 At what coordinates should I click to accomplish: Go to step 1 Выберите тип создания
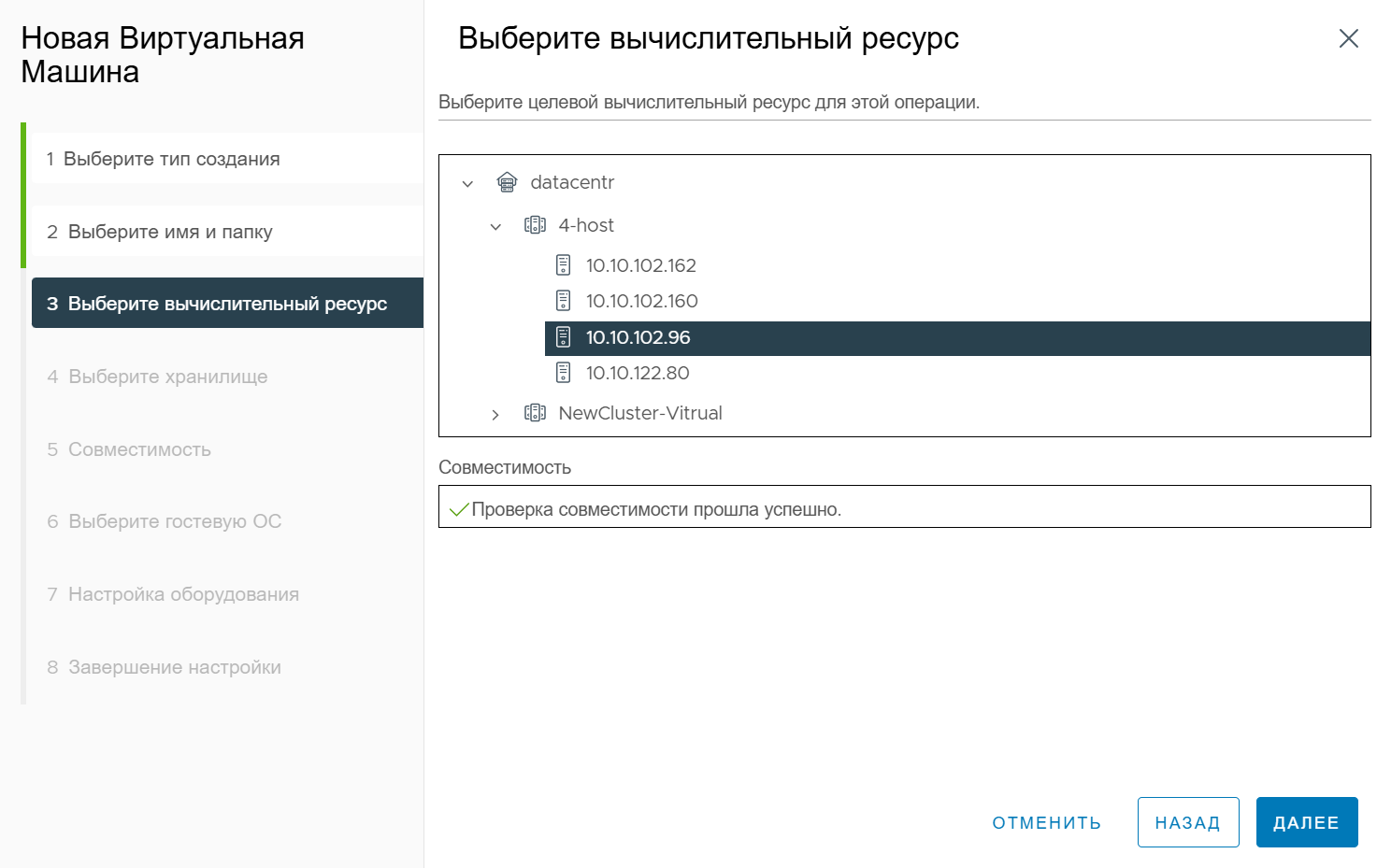(x=227, y=159)
